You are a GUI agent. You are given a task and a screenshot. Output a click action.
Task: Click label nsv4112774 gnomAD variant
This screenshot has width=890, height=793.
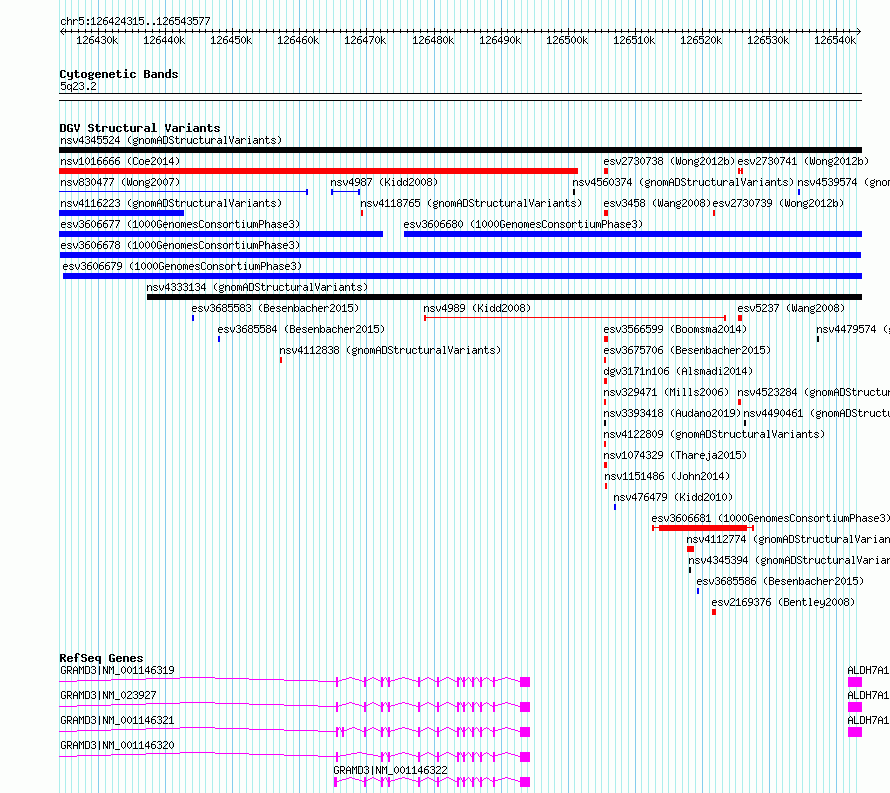pyautogui.click(x=788, y=539)
